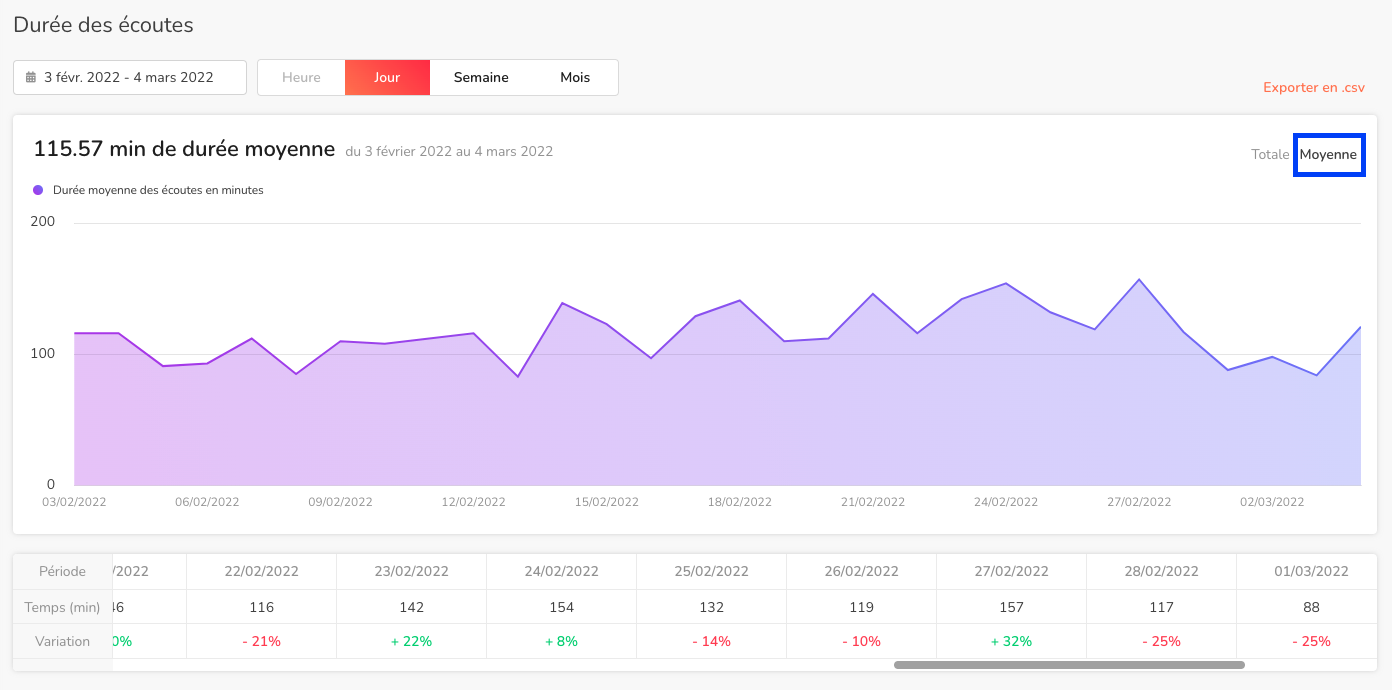Viewport: 1392px width, 690px height.
Task: Click the Période row label
Action: [63, 572]
